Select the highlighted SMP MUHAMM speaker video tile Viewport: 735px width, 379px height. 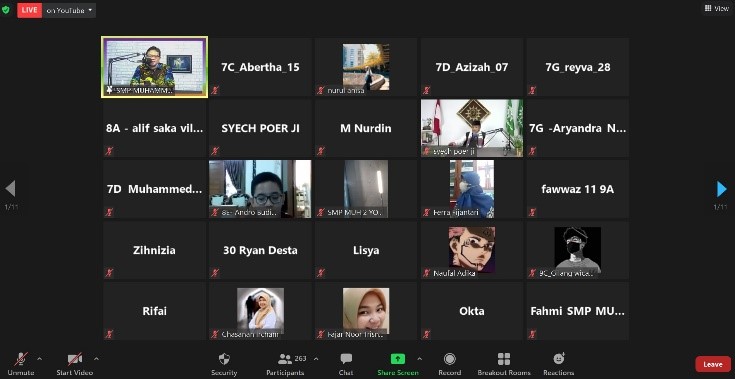click(155, 67)
